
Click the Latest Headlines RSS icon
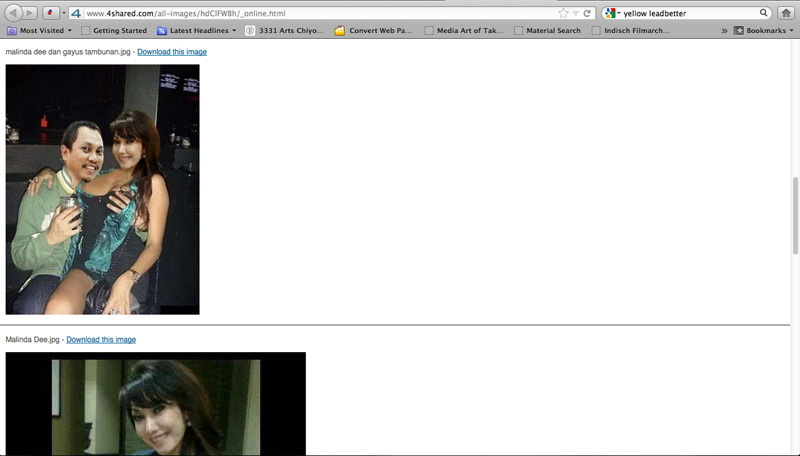click(162, 31)
